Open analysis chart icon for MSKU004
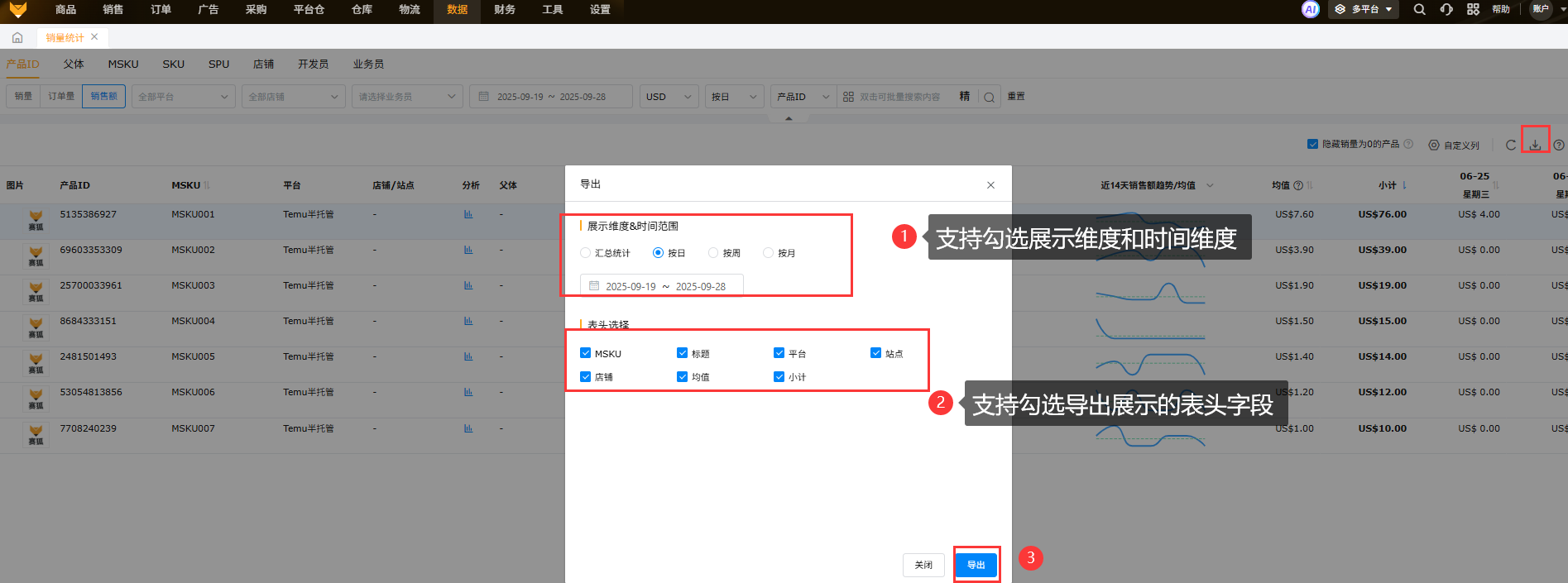 point(468,321)
